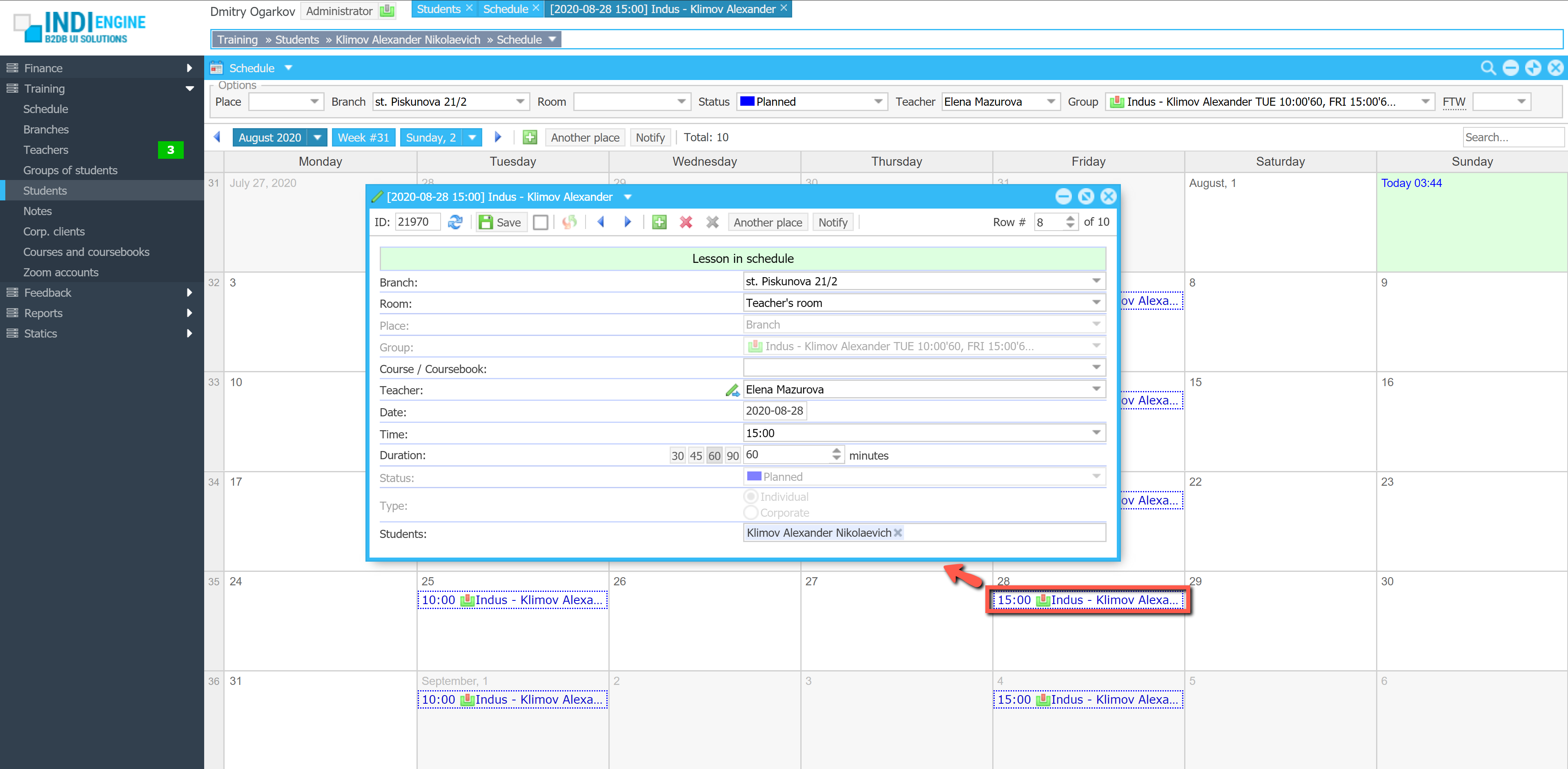Screen dimensions: 1568x769
Task: Select the Individual type radio button
Action: coord(751,496)
